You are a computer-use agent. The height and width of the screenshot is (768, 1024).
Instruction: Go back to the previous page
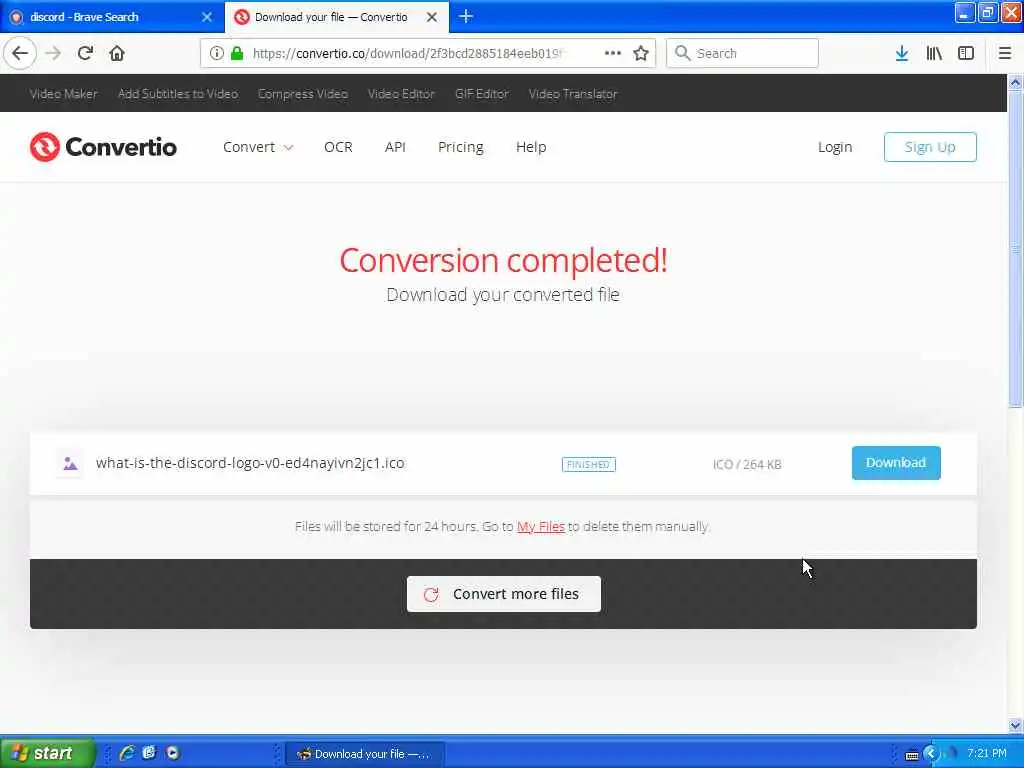click(20, 53)
